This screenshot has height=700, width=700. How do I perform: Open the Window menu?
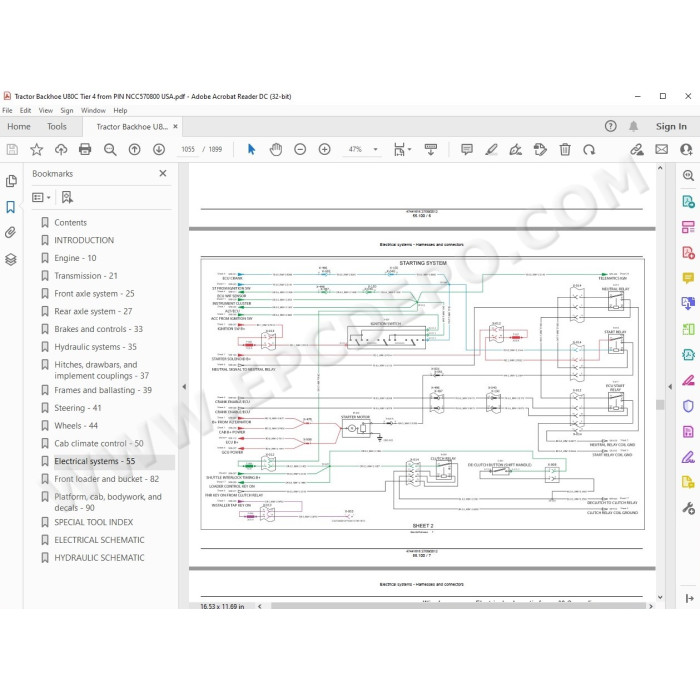(x=93, y=110)
